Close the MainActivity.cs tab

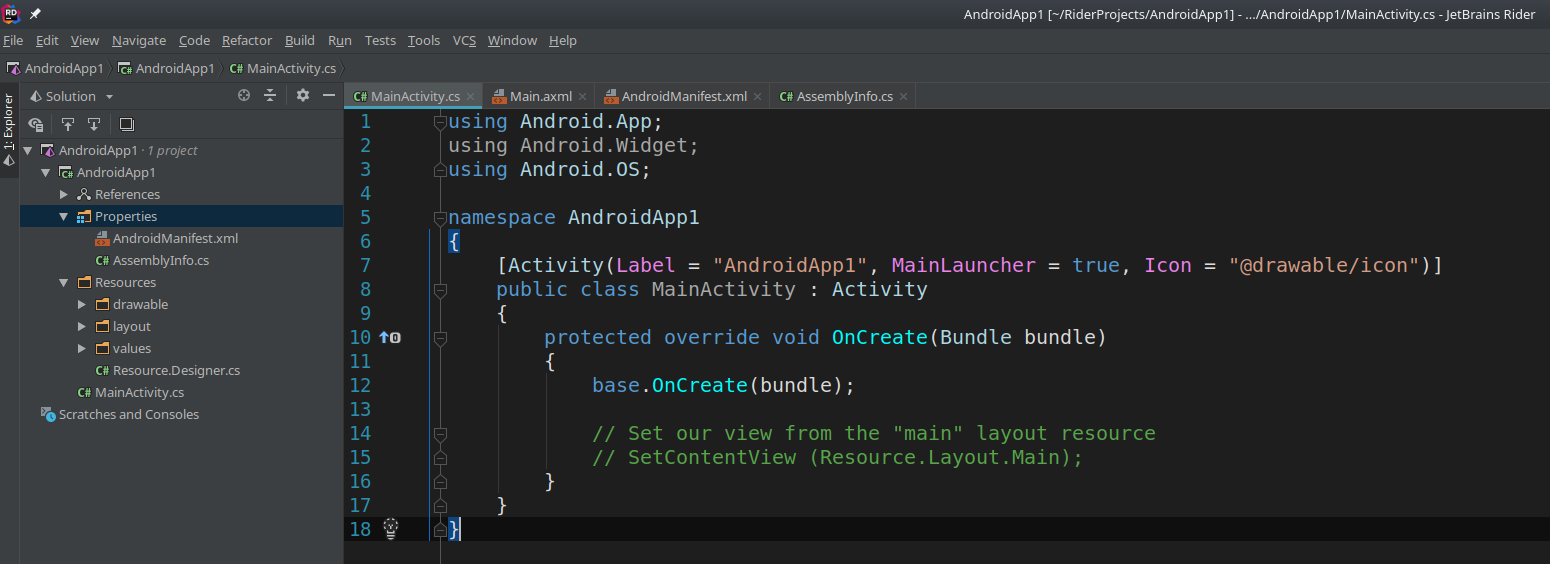tap(471, 97)
